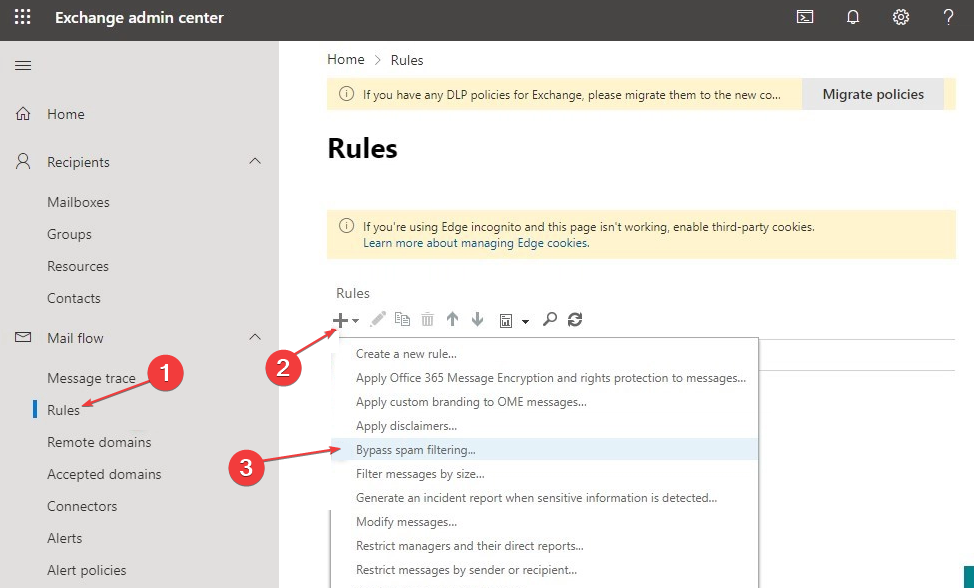Click the search magnifier icon
Image resolution: width=974 pixels, height=588 pixels.
[x=549, y=319]
